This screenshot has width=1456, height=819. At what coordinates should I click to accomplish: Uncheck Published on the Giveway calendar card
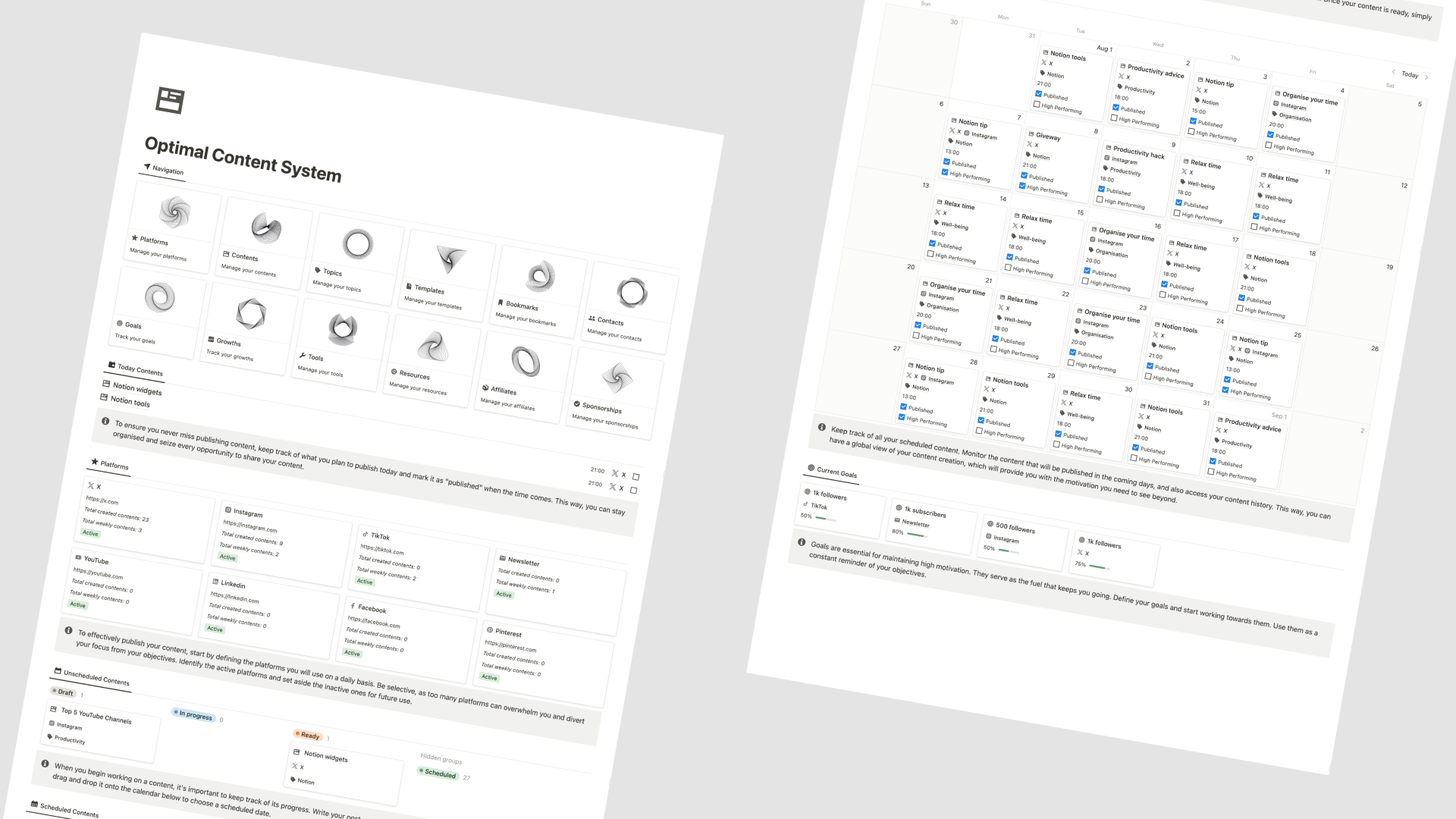point(1024,175)
